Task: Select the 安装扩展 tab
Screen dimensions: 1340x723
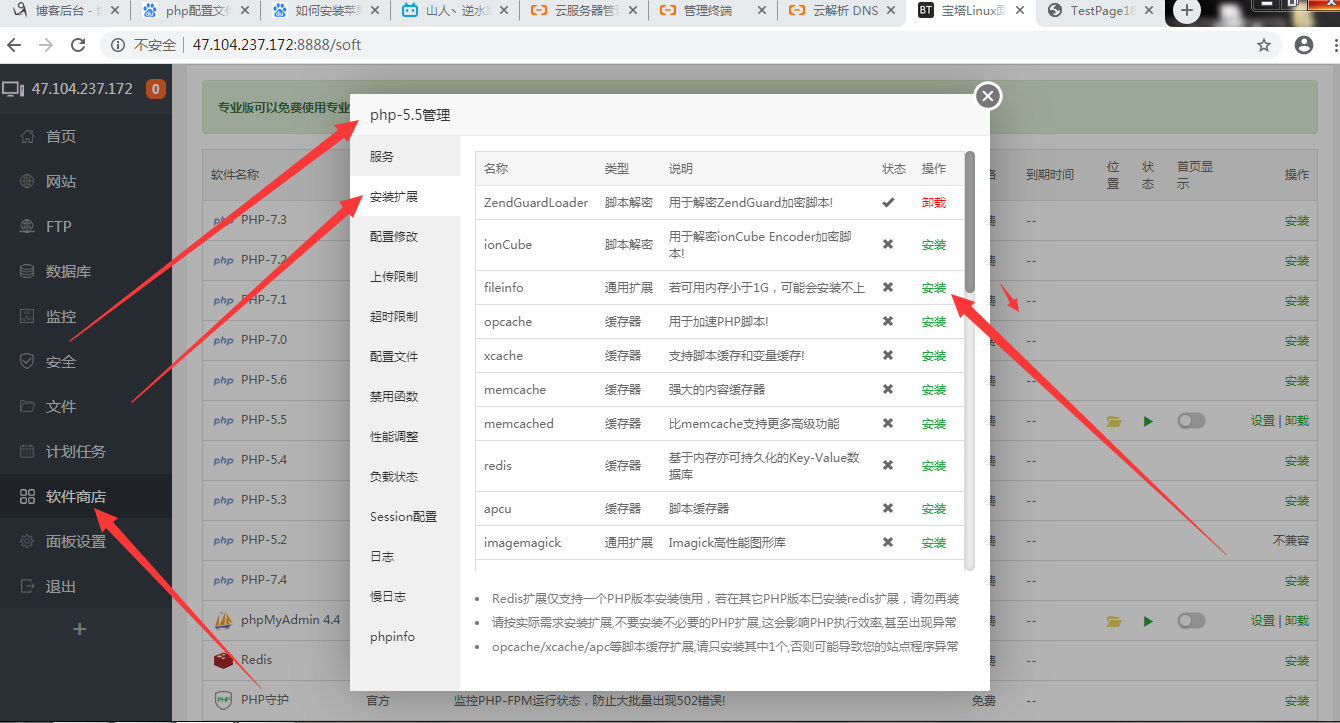Action: coord(405,196)
